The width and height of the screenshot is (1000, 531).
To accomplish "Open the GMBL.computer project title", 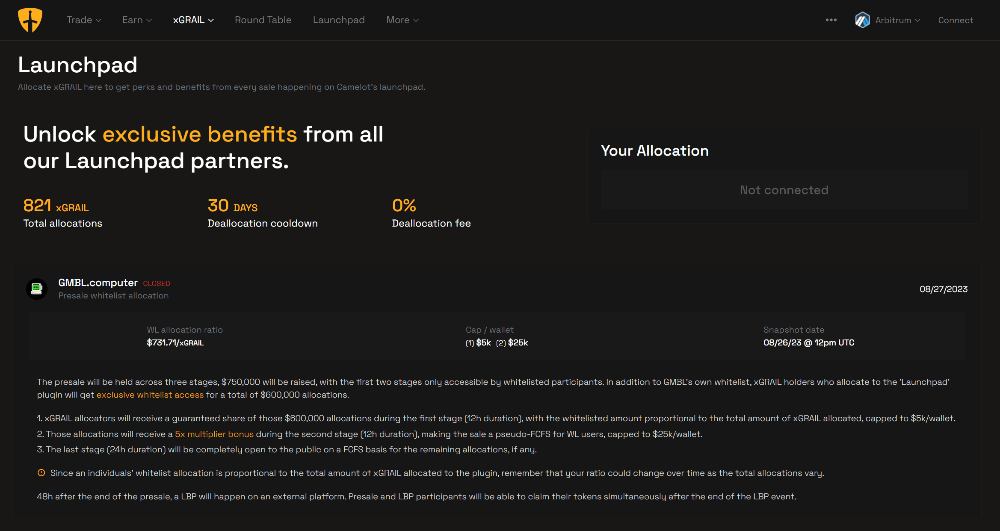I will 98,282.
